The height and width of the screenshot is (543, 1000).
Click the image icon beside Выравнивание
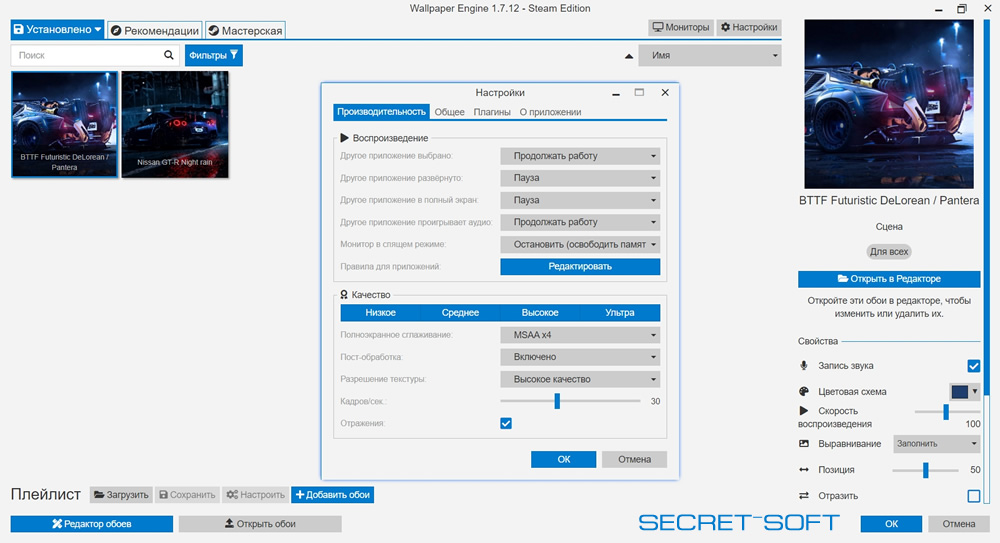point(804,443)
